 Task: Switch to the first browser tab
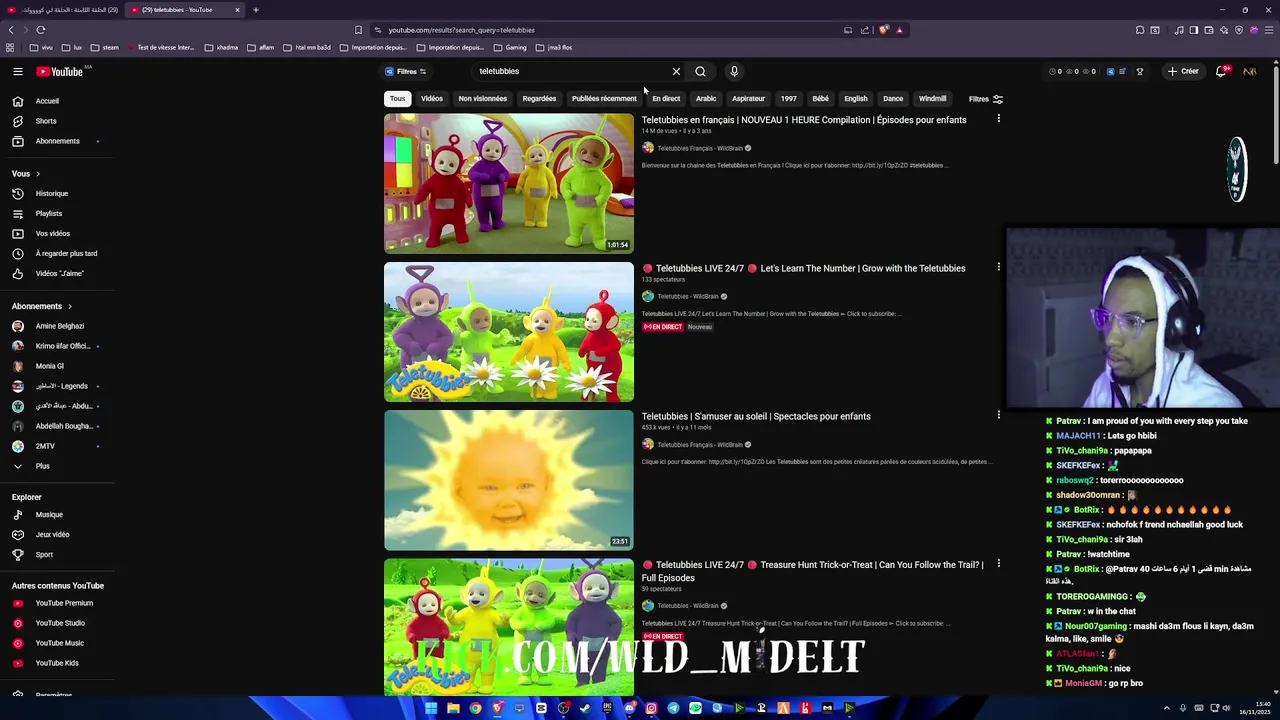tap(62, 10)
